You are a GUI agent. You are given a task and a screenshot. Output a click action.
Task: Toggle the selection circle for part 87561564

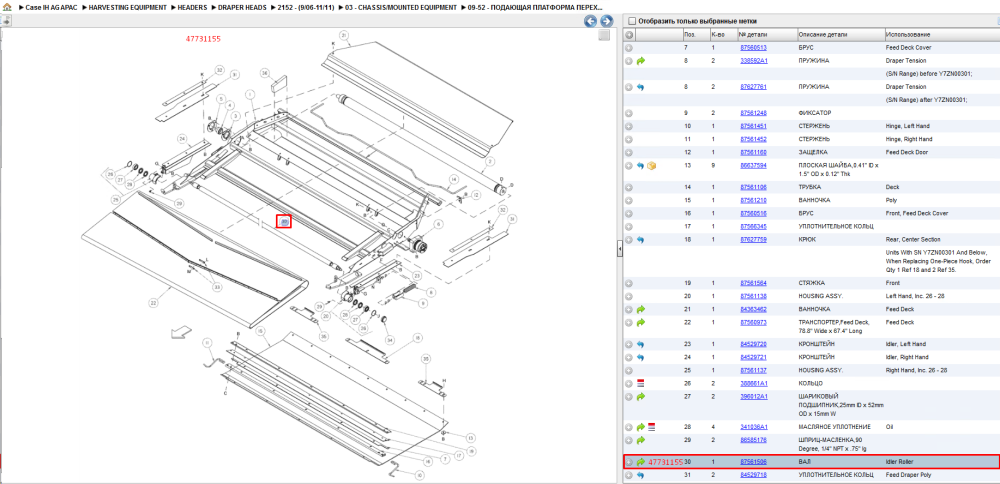tap(629, 283)
